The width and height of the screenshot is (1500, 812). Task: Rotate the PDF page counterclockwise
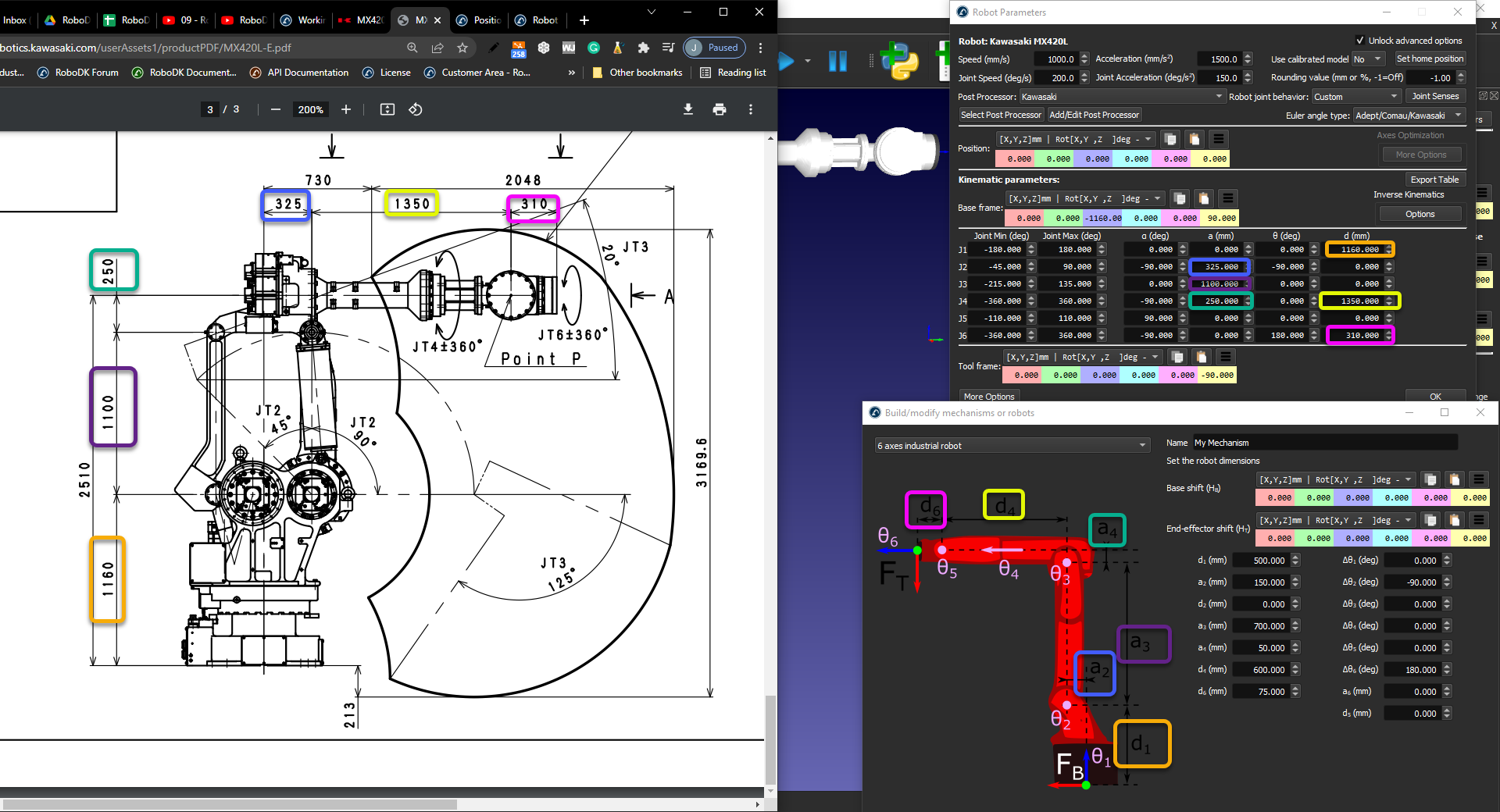(x=416, y=109)
